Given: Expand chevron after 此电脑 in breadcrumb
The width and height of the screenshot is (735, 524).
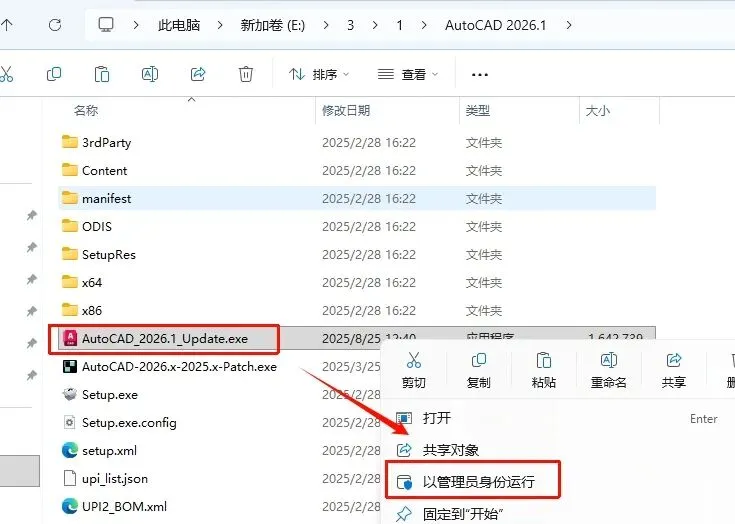Looking at the screenshot, I should click(x=220, y=25).
